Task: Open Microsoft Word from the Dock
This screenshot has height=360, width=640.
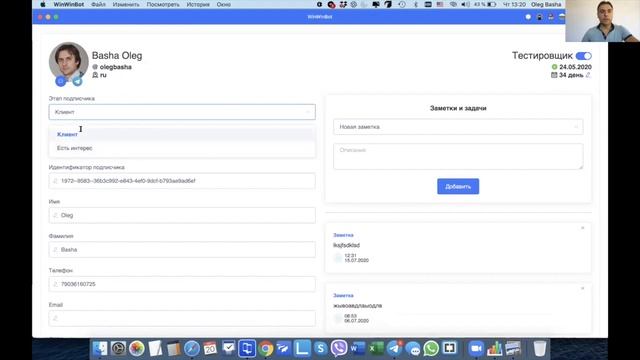Action: [358, 348]
